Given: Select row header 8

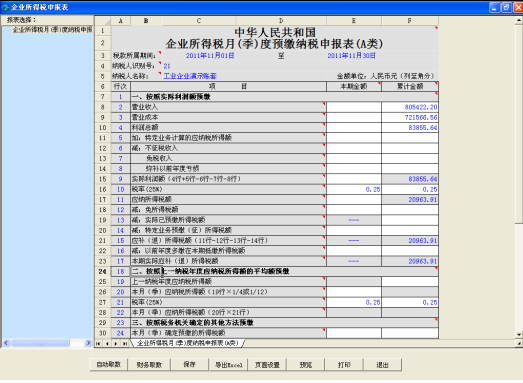Looking at the screenshot, I should point(102,107).
